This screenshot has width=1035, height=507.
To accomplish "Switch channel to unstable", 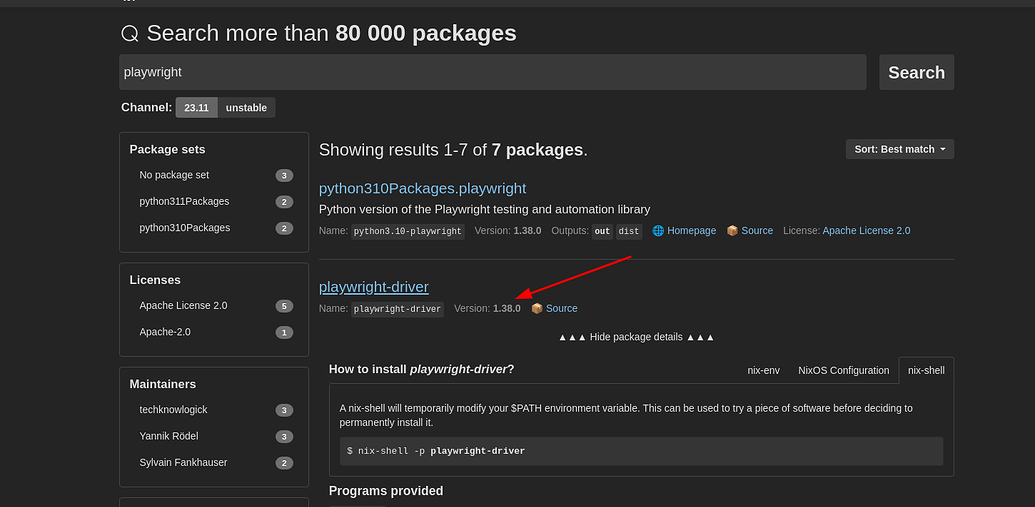I will pyautogui.click(x=246, y=108).
